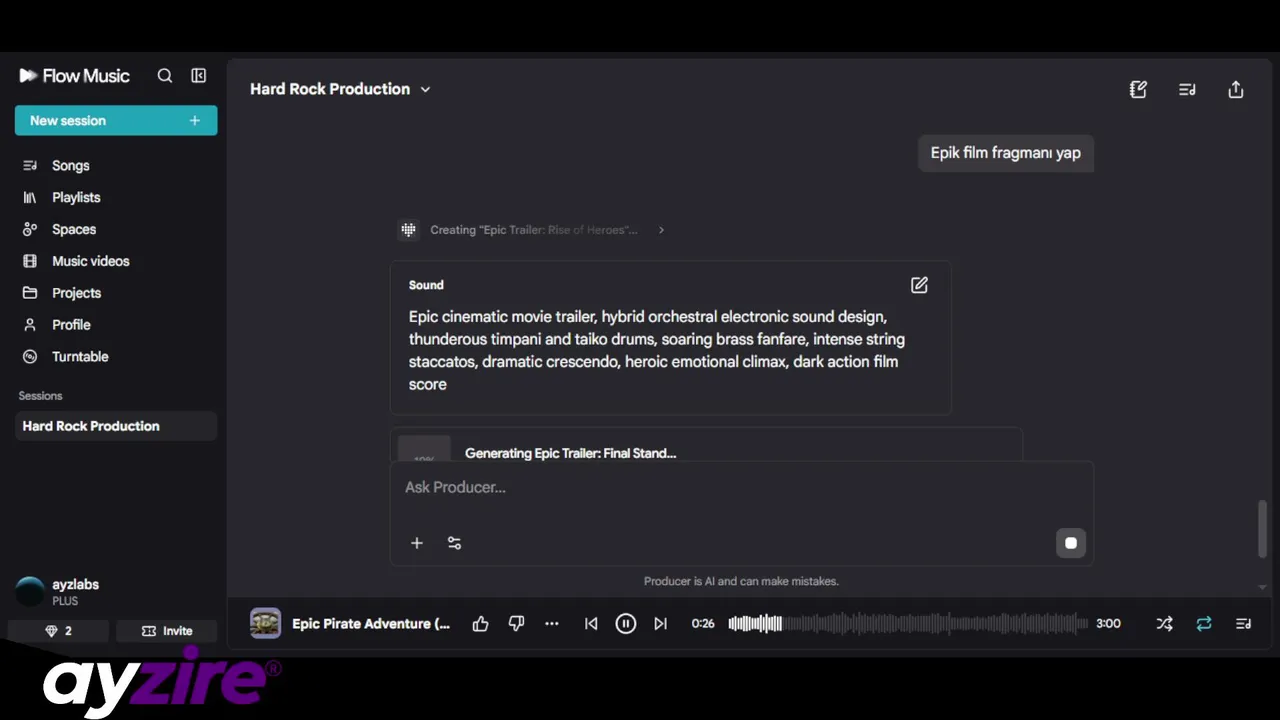Skip to the previous track
The image size is (1280, 720).
591,624
